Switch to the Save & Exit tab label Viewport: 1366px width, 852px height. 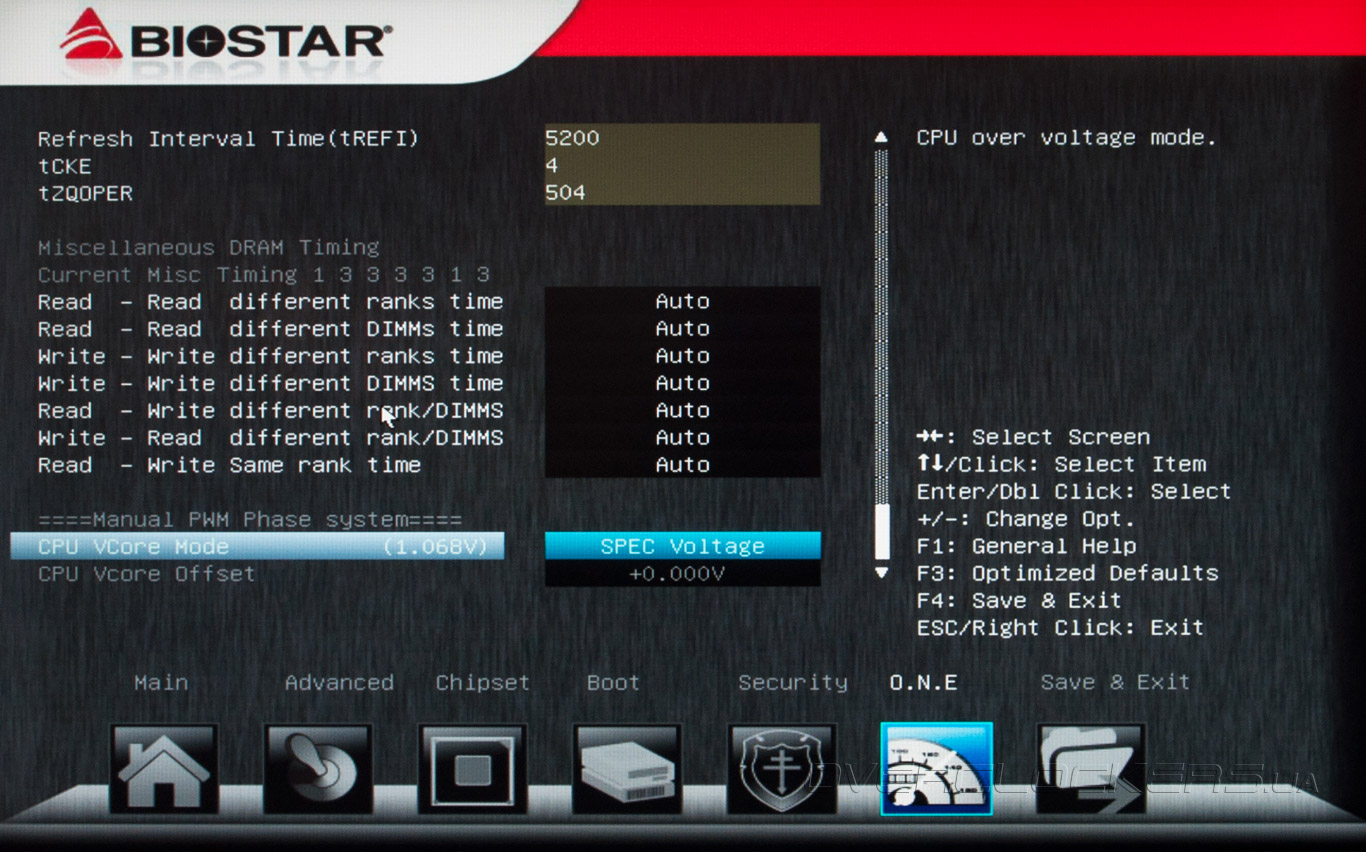point(1115,683)
